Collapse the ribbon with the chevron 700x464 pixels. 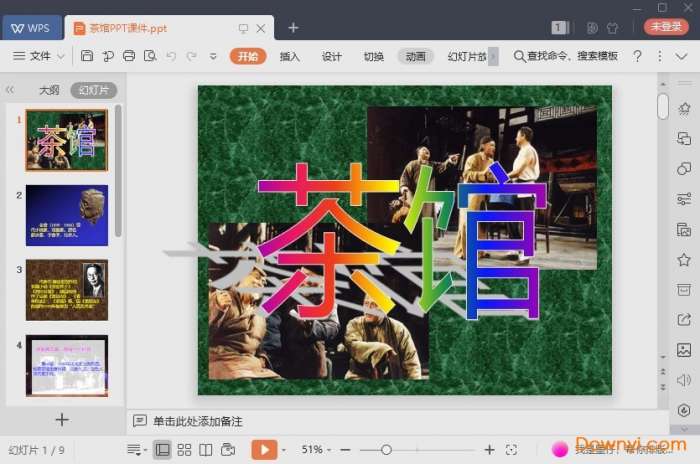coord(681,56)
